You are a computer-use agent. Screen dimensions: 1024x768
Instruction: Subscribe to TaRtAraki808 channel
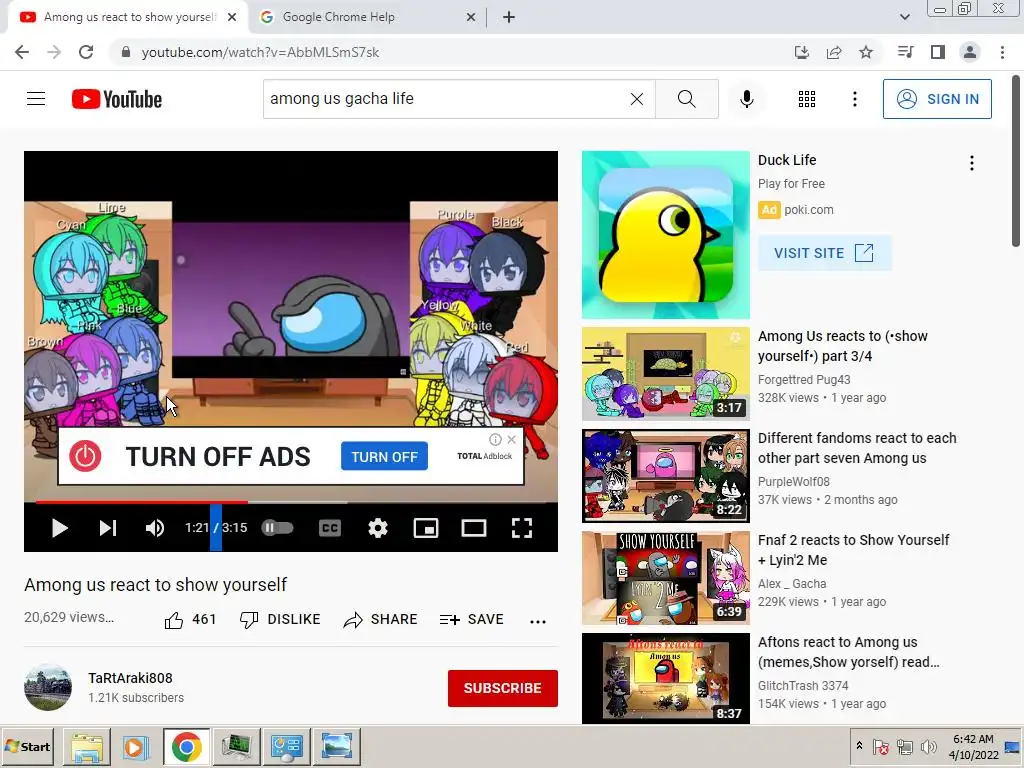point(502,688)
